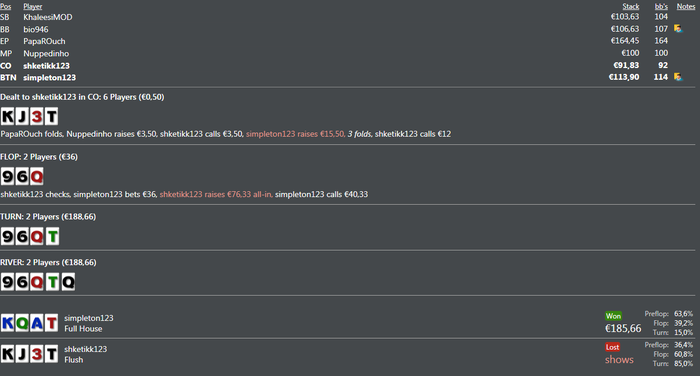Image resolution: width=700 pixels, height=376 pixels.
Task: Click the shows label for shketikk123
Action: [619, 359]
